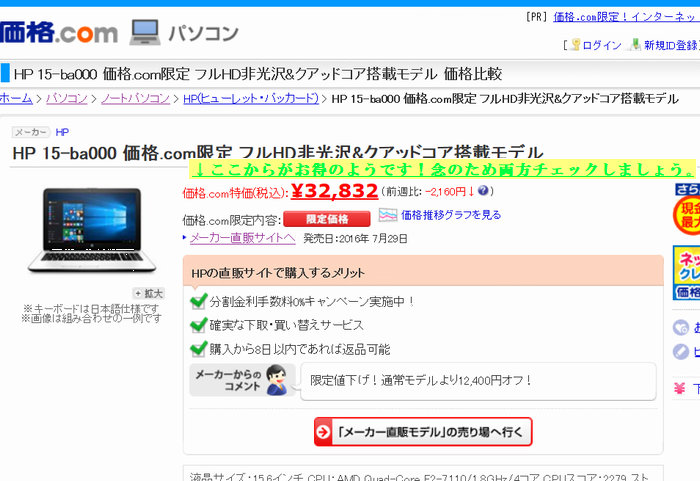Click the ネット クレ banner on right
This screenshot has height=481, width=700.
pos(687,272)
